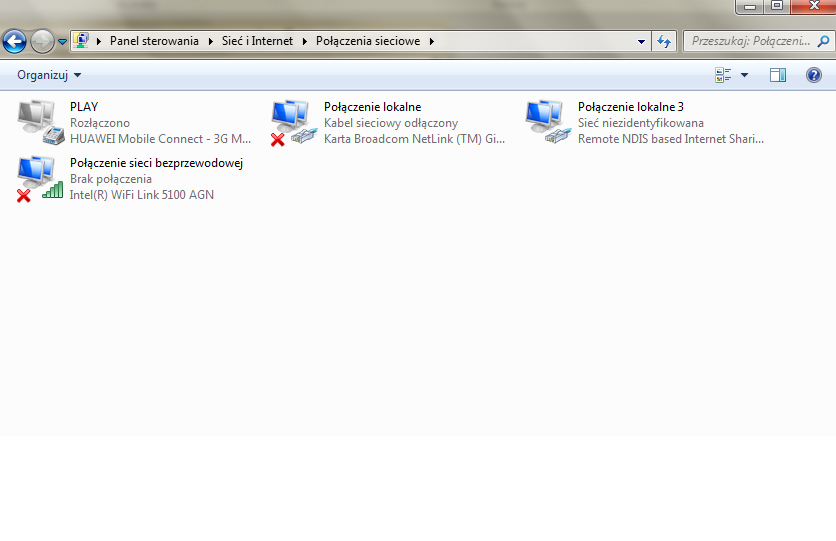Select the Połączenie lokalne 3 adapter icon
The image size is (836, 541).
(547, 122)
